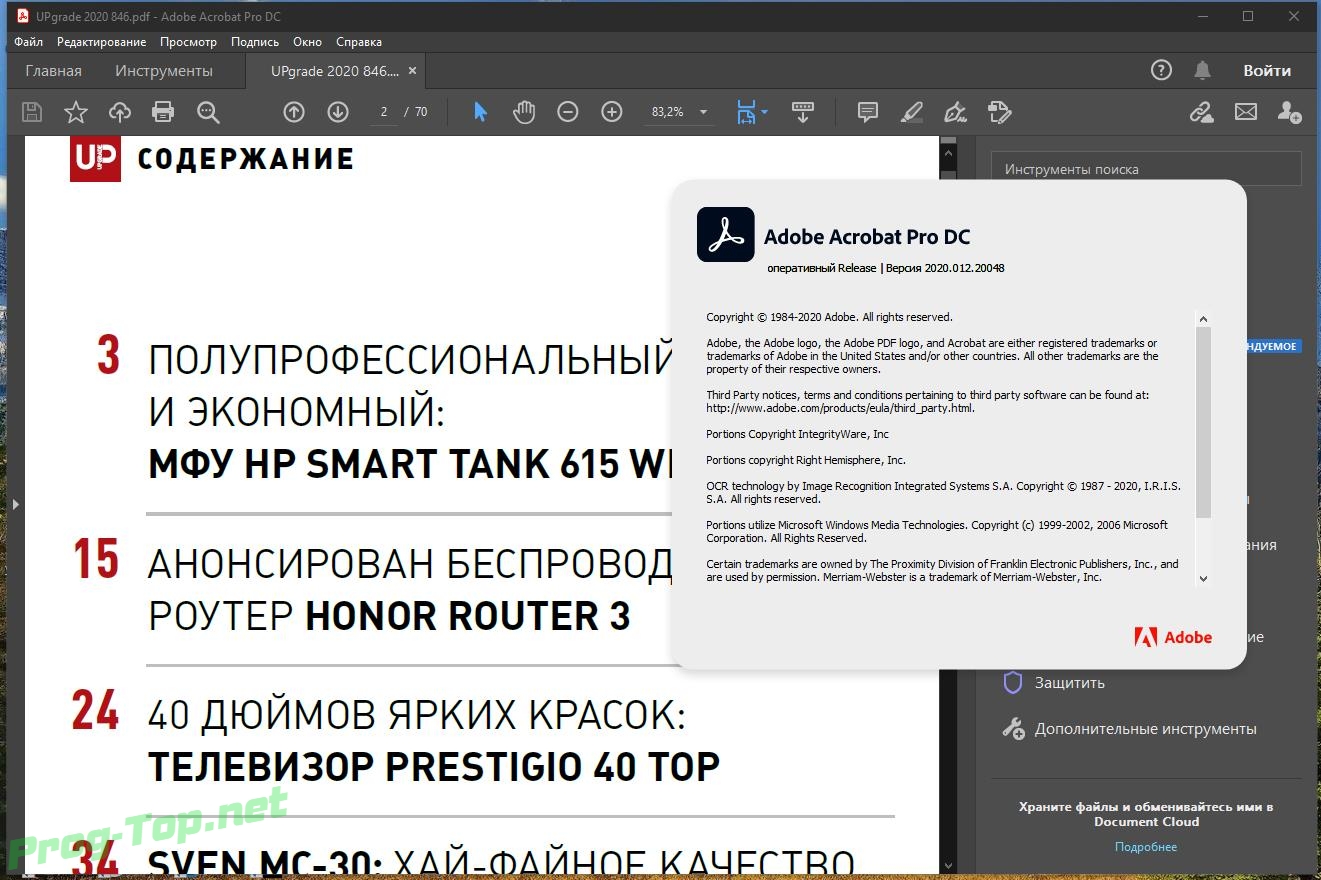Screen dimensions: 1321x880
Task: Select the Highlight text tool
Action: 912,112
